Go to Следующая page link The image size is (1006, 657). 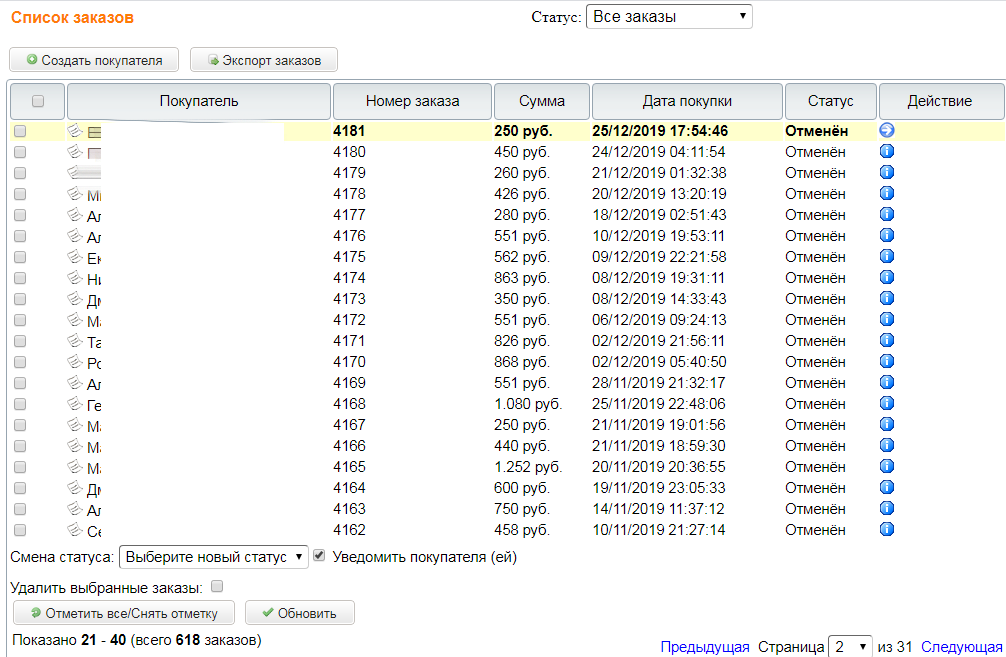pyautogui.click(x=962, y=647)
